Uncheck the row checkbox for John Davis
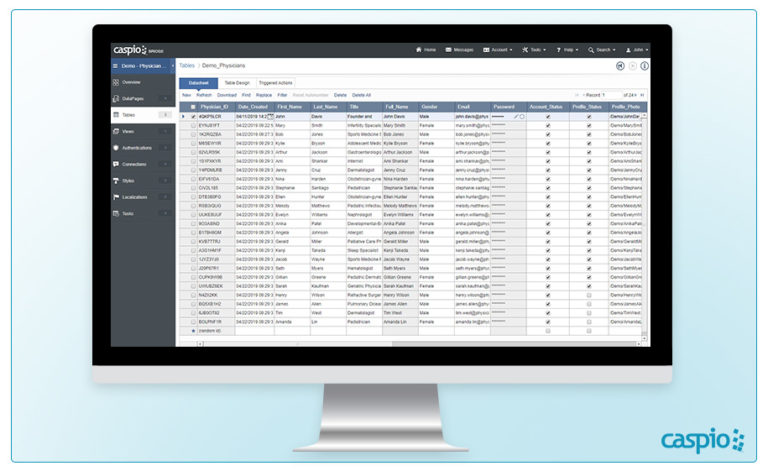The image size is (768, 471). [x=193, y=117]
